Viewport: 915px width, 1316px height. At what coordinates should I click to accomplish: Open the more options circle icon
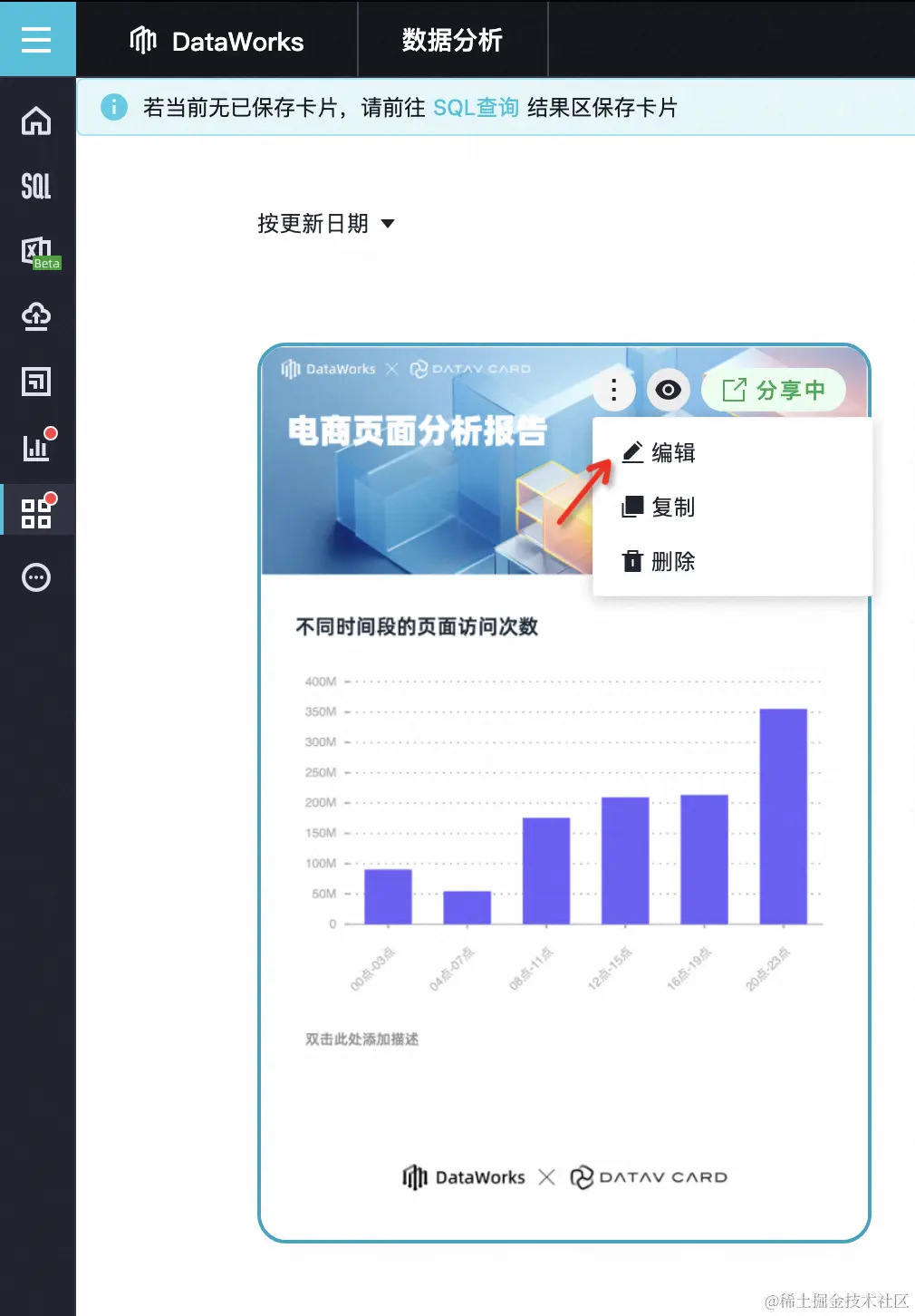(36, 577)
